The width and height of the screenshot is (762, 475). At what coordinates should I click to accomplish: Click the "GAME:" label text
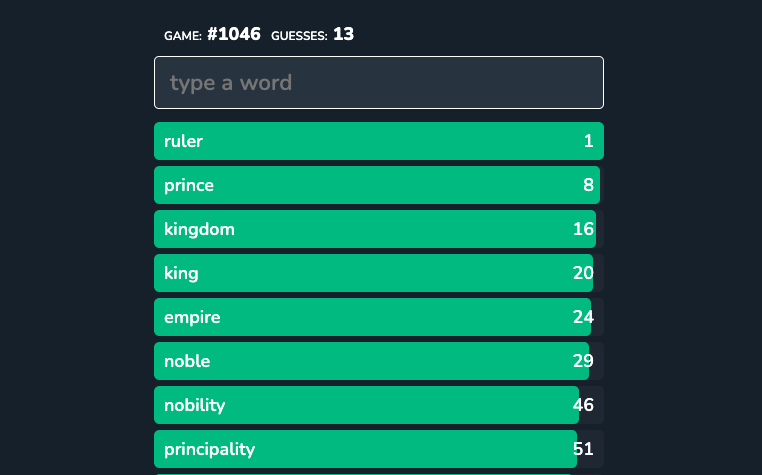click(x=183, y=36)
